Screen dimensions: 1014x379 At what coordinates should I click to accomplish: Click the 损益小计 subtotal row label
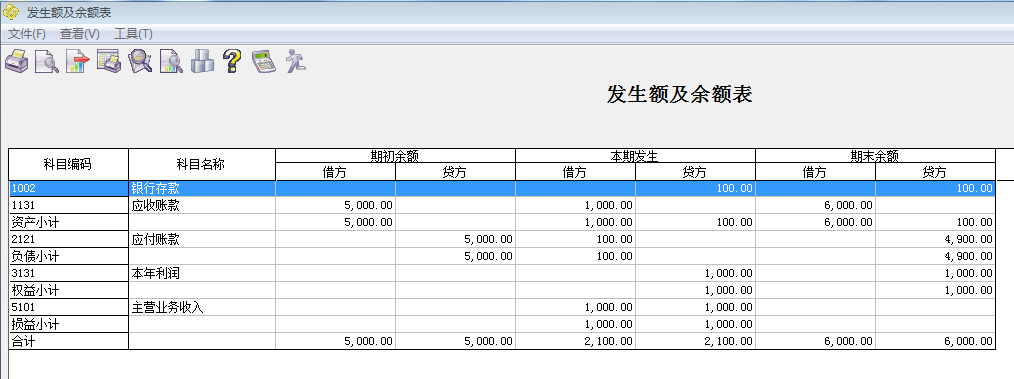click(36, 324)
